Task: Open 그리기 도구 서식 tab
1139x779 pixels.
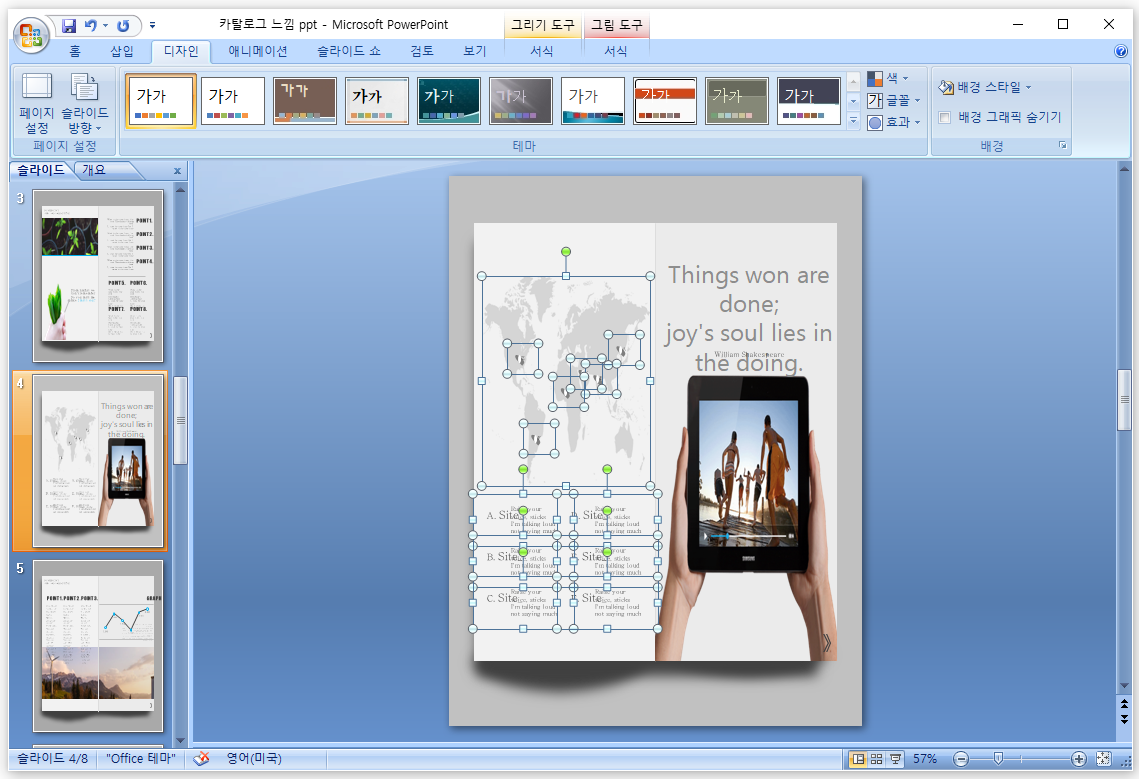Action: point(541,51)
